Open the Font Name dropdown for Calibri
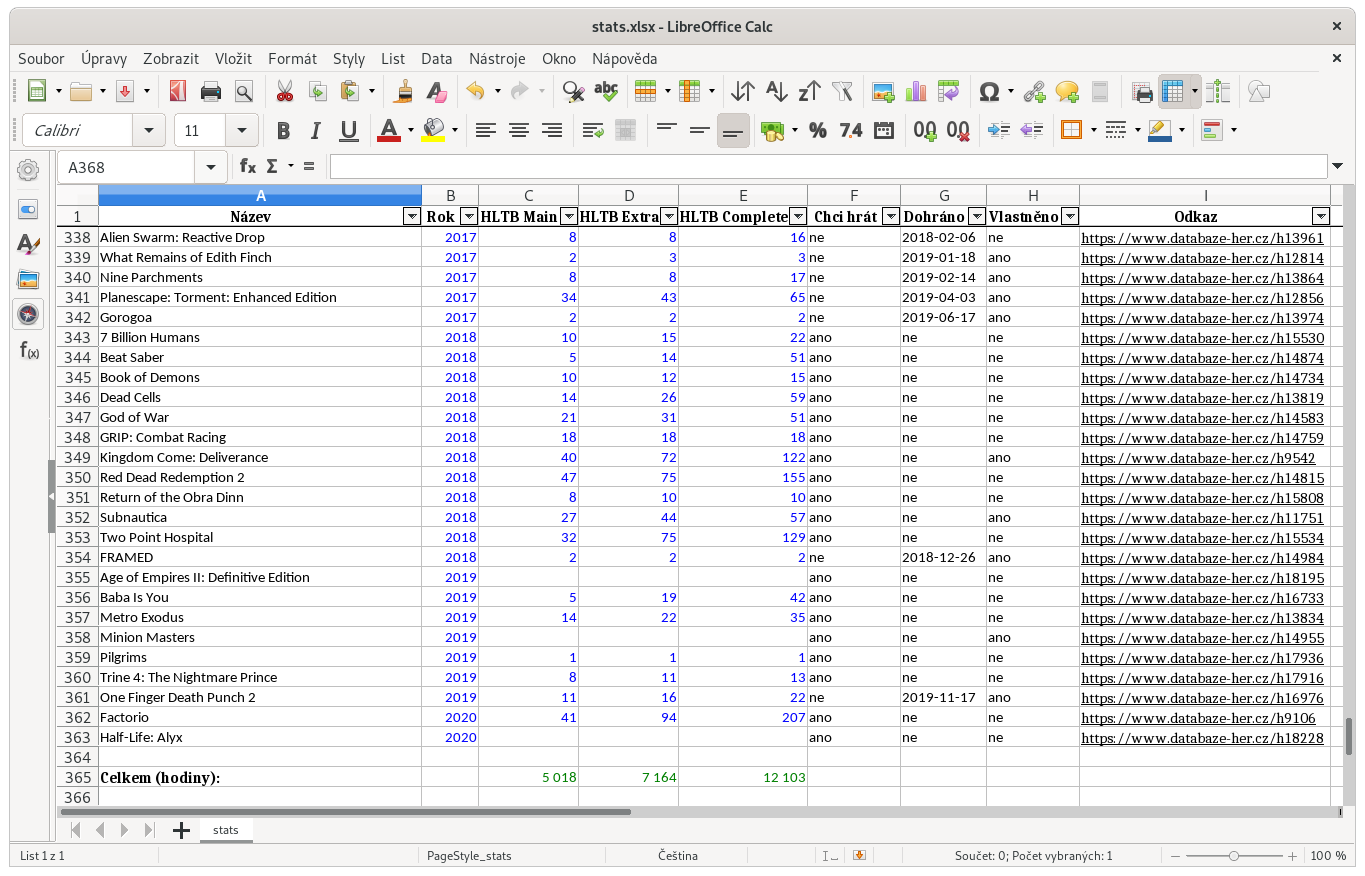Viewport: 1365px width, 876px height. click(149, 130)
